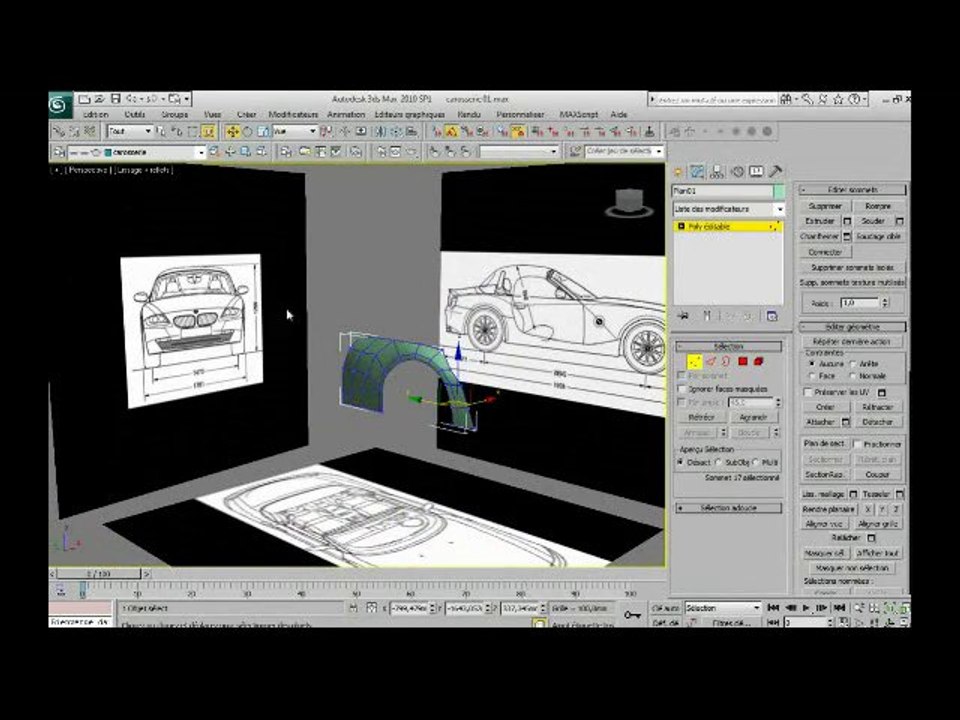960x720 pixels.
Task: Go to the start frame
Action: pos(773,607)
